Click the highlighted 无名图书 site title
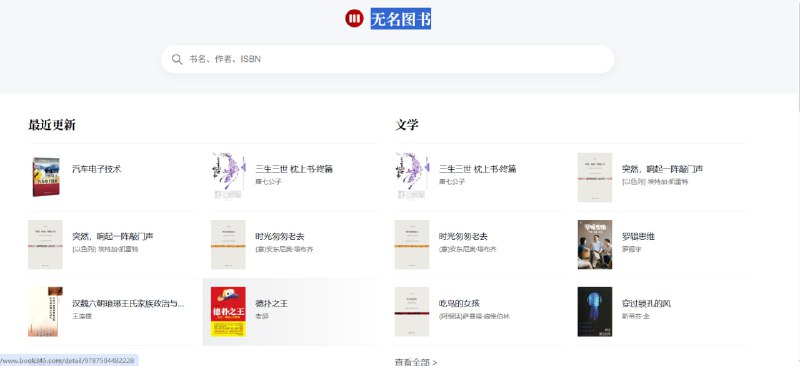Screen dimensions: 800x366 [401, 19]
